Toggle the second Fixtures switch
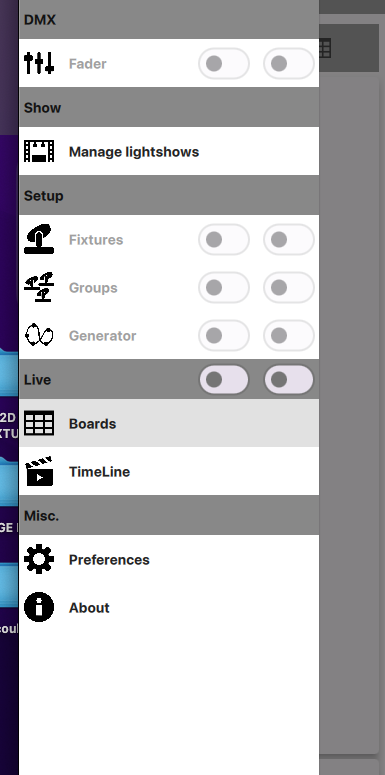This screenshot has width=385, height=775. click(x=289, y=239)
